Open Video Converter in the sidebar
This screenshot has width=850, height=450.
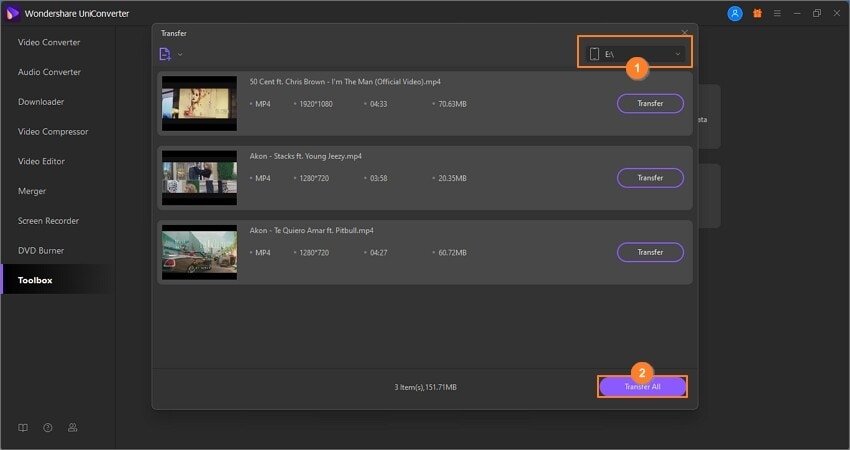click(49, 42)
